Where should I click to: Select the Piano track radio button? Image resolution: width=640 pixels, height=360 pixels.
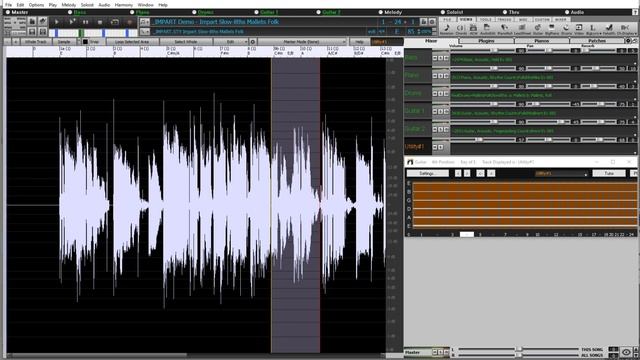[x=132, y=12]
